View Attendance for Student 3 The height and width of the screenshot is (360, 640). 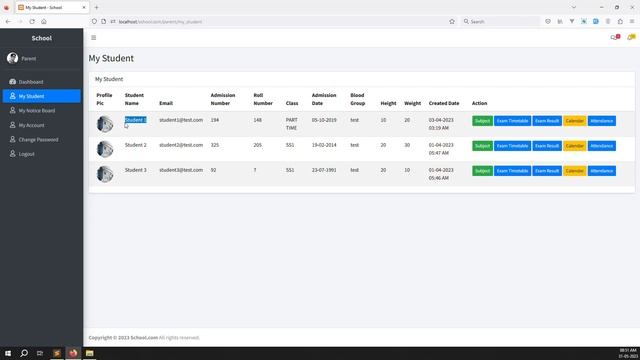tap(602, 171)
